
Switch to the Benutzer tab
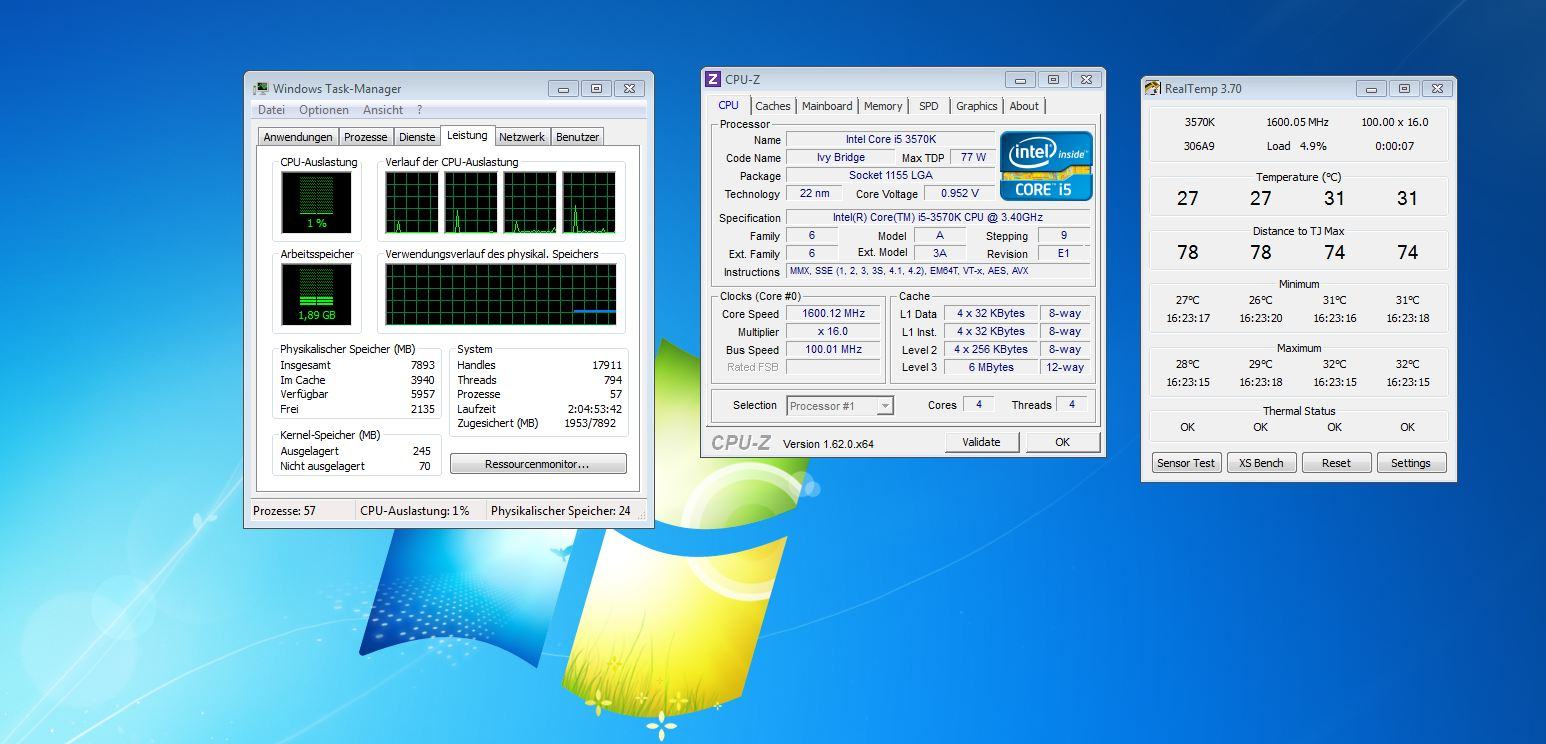tap(577, 137)
